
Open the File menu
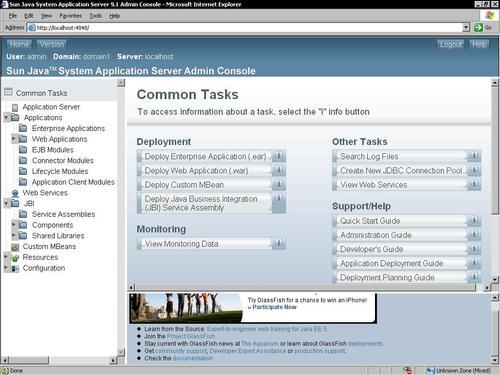[x=13, y=16]
